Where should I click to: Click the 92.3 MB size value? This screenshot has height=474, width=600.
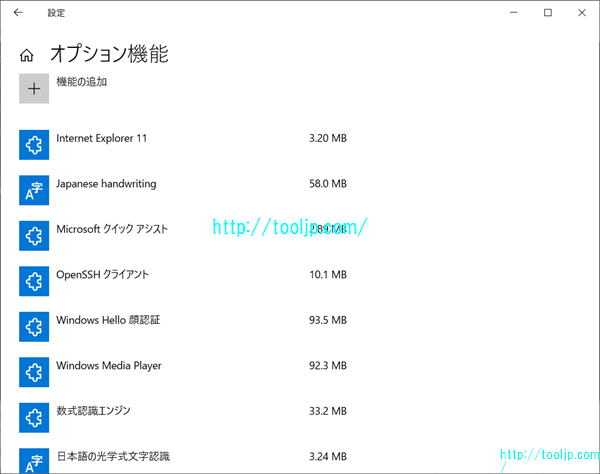pos(328,366)
